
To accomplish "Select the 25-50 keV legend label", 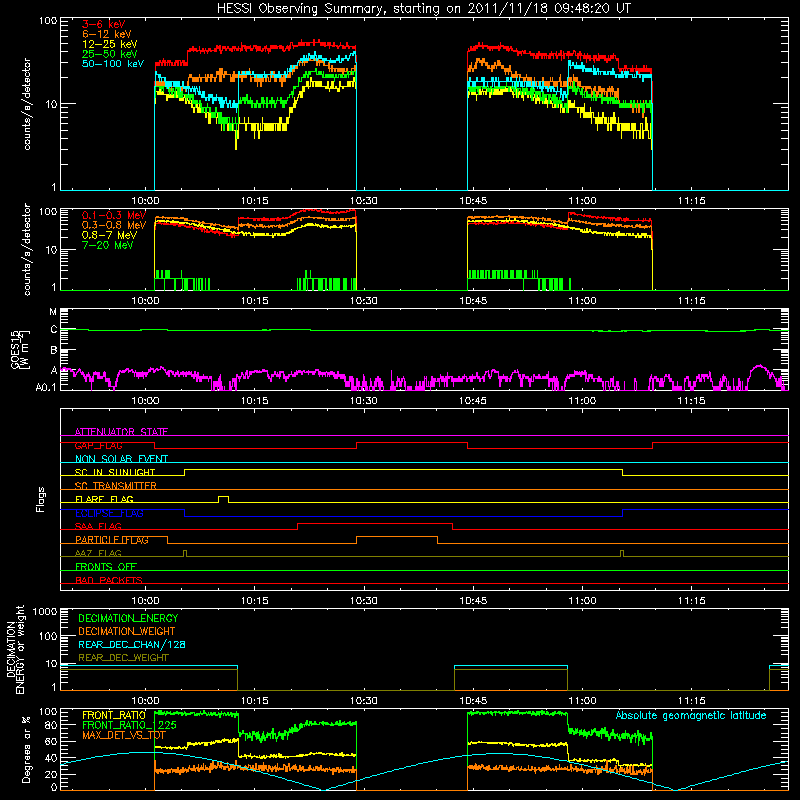I will coord(110,54).
